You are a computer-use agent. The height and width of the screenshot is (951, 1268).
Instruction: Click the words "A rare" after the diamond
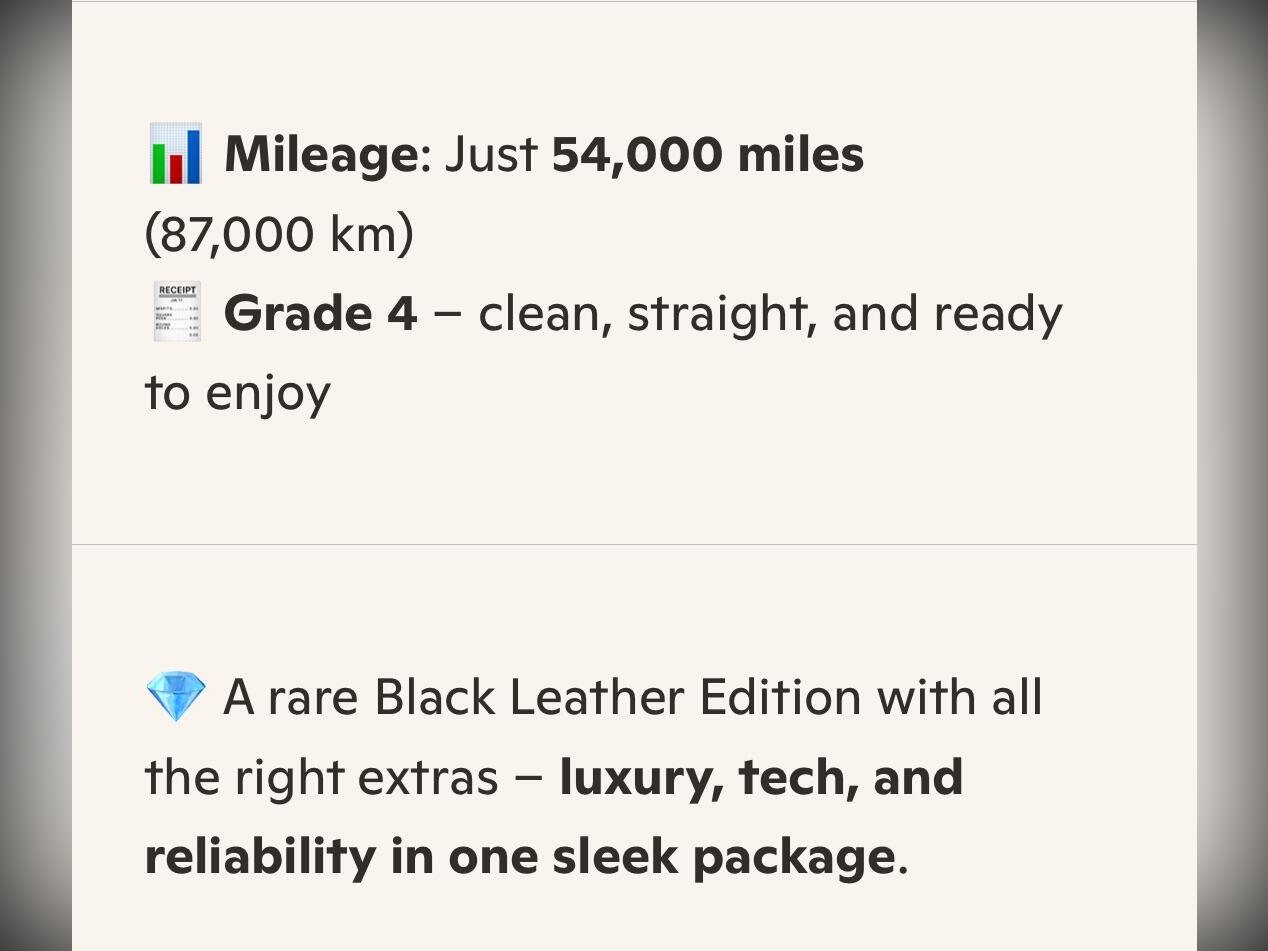point(292,697)
